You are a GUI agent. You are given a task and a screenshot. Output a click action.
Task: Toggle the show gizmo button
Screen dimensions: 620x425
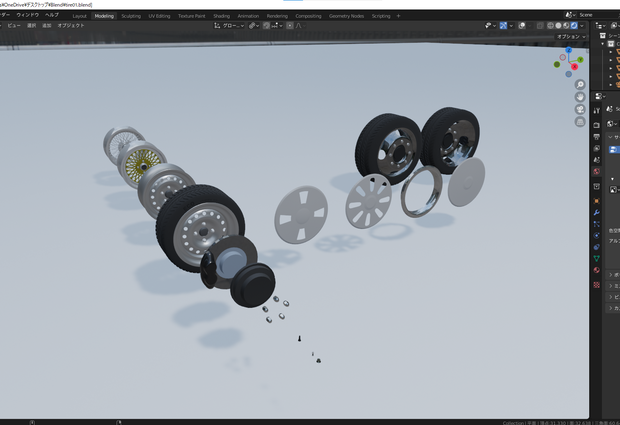pos(503,26)
